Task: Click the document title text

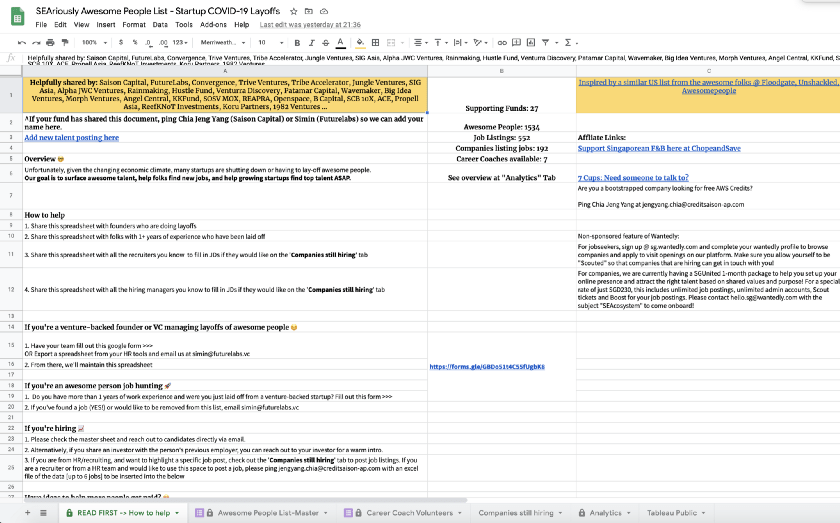Action: [x=158, y=11]
